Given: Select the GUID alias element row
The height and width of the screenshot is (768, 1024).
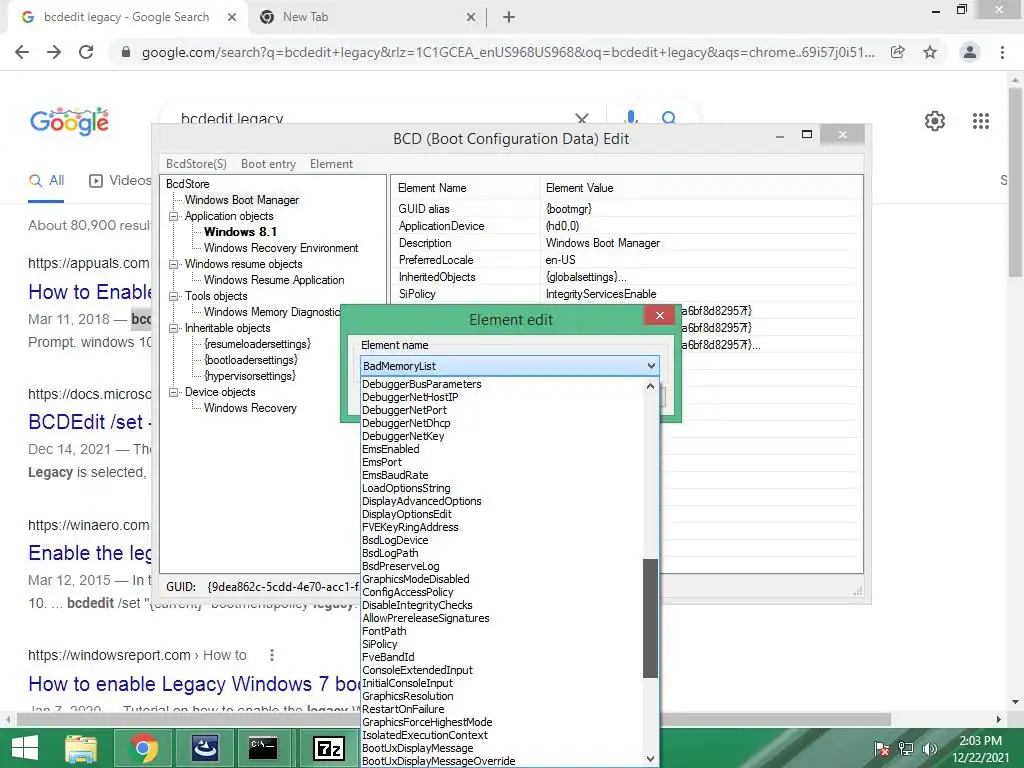Looking at the screenshot, I should 627,209.
